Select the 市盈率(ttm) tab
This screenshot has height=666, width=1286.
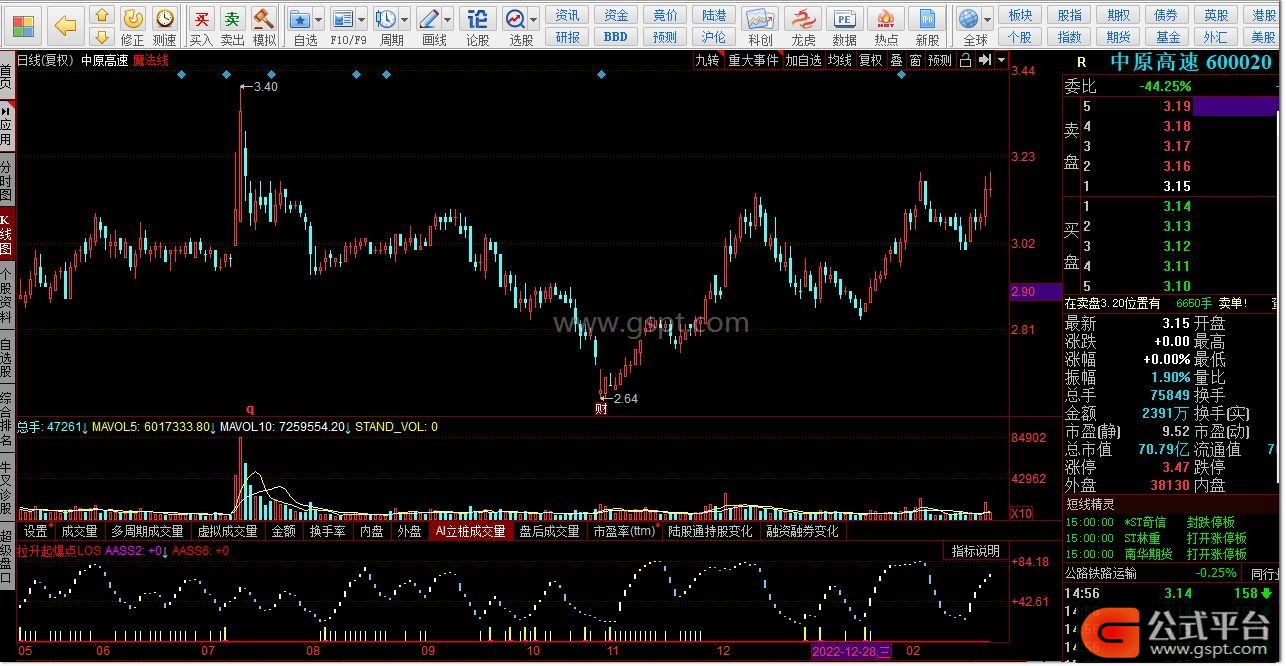pyautogui.click(x=624, y=531)
